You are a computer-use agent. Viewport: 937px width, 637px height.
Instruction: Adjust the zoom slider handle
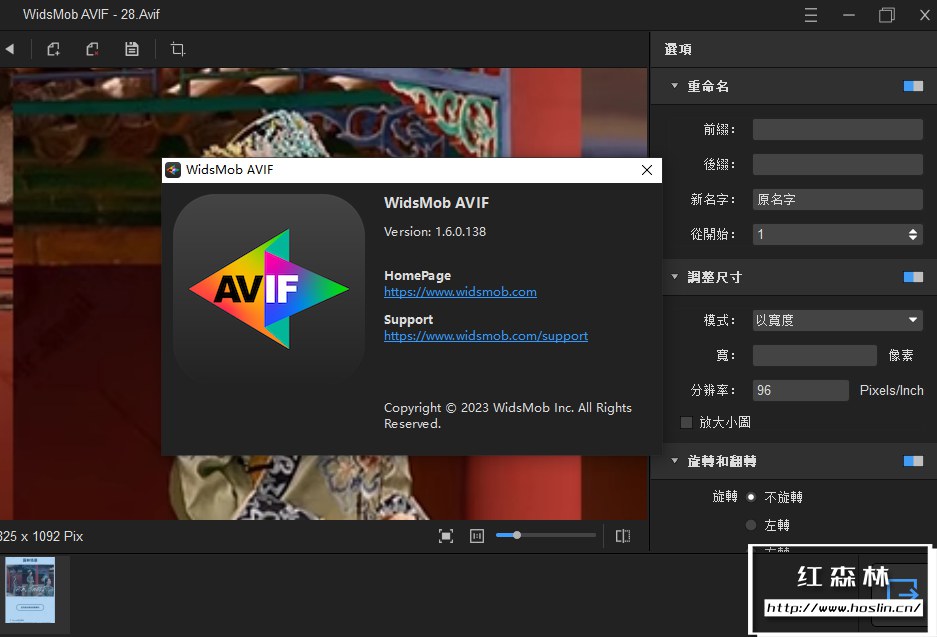(517, 535)
